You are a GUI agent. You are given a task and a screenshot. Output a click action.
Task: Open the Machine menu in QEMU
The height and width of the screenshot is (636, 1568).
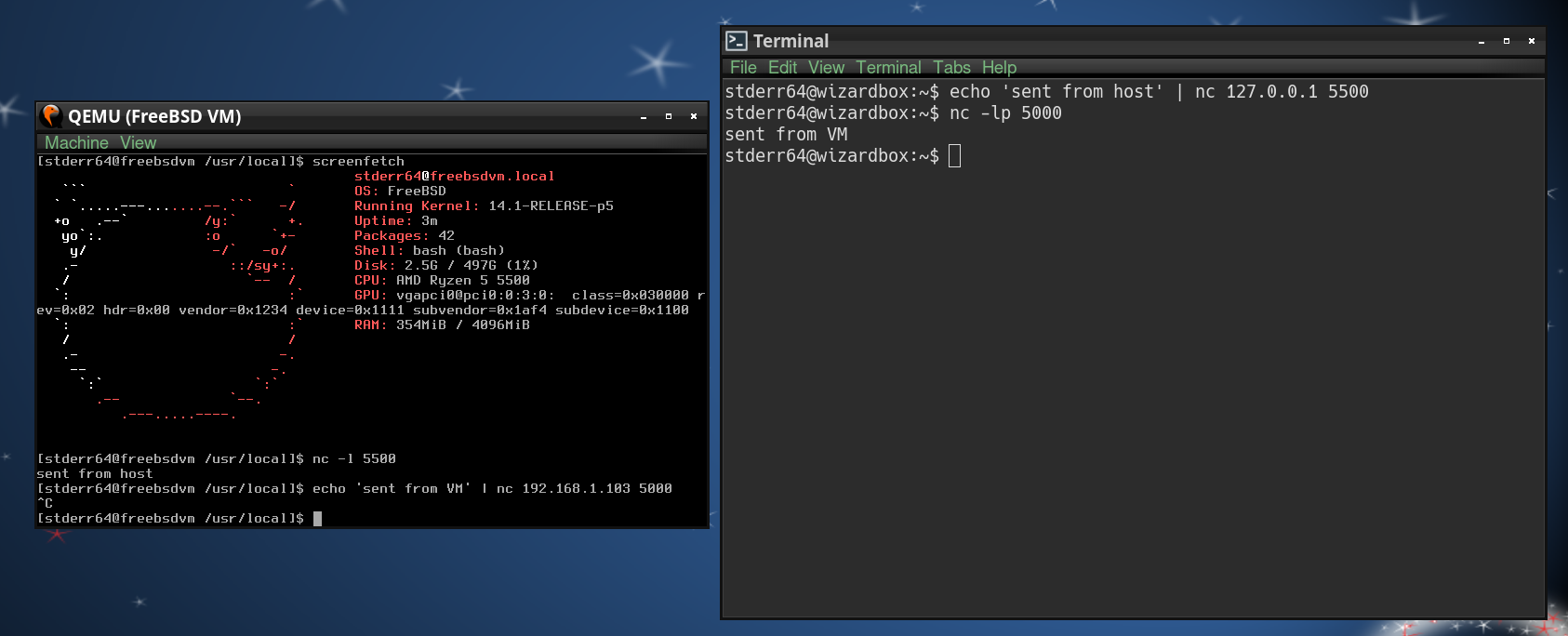pyautogui.click(x=76, y=142)
